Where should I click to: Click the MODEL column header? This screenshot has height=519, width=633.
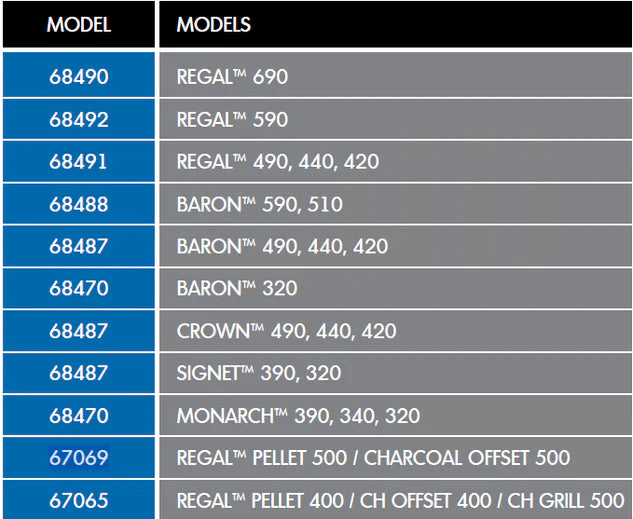[78, 24]
